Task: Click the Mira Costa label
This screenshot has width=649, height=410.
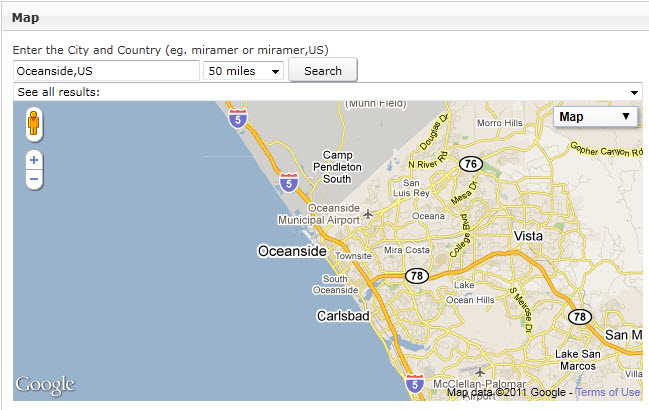Action: pyautogui.click(x=406, y=250)
